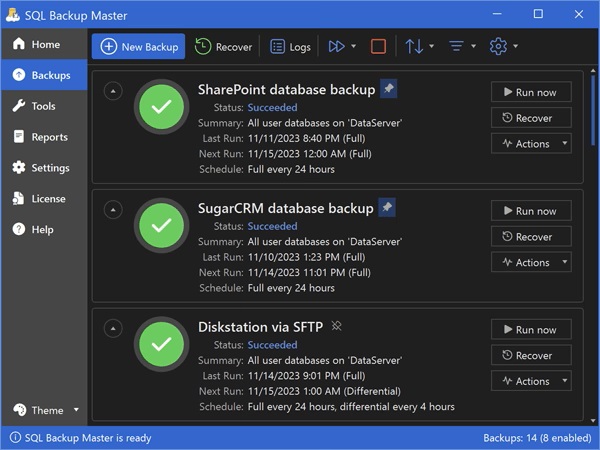Click the sort up-down arrows icon
The image size is (600, 450).
pos(414,46)
